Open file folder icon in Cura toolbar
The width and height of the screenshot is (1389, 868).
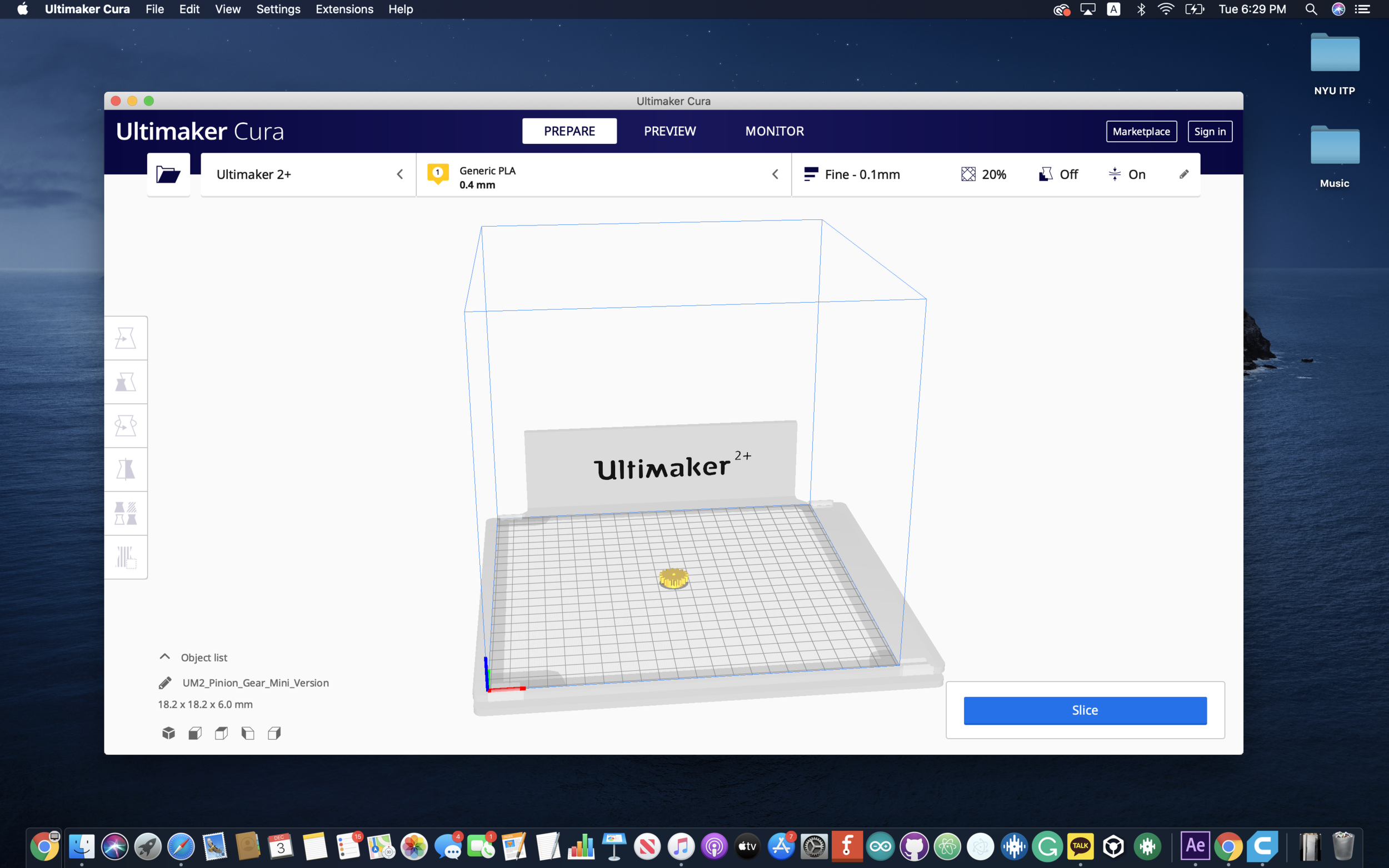[x=168, y=174]
